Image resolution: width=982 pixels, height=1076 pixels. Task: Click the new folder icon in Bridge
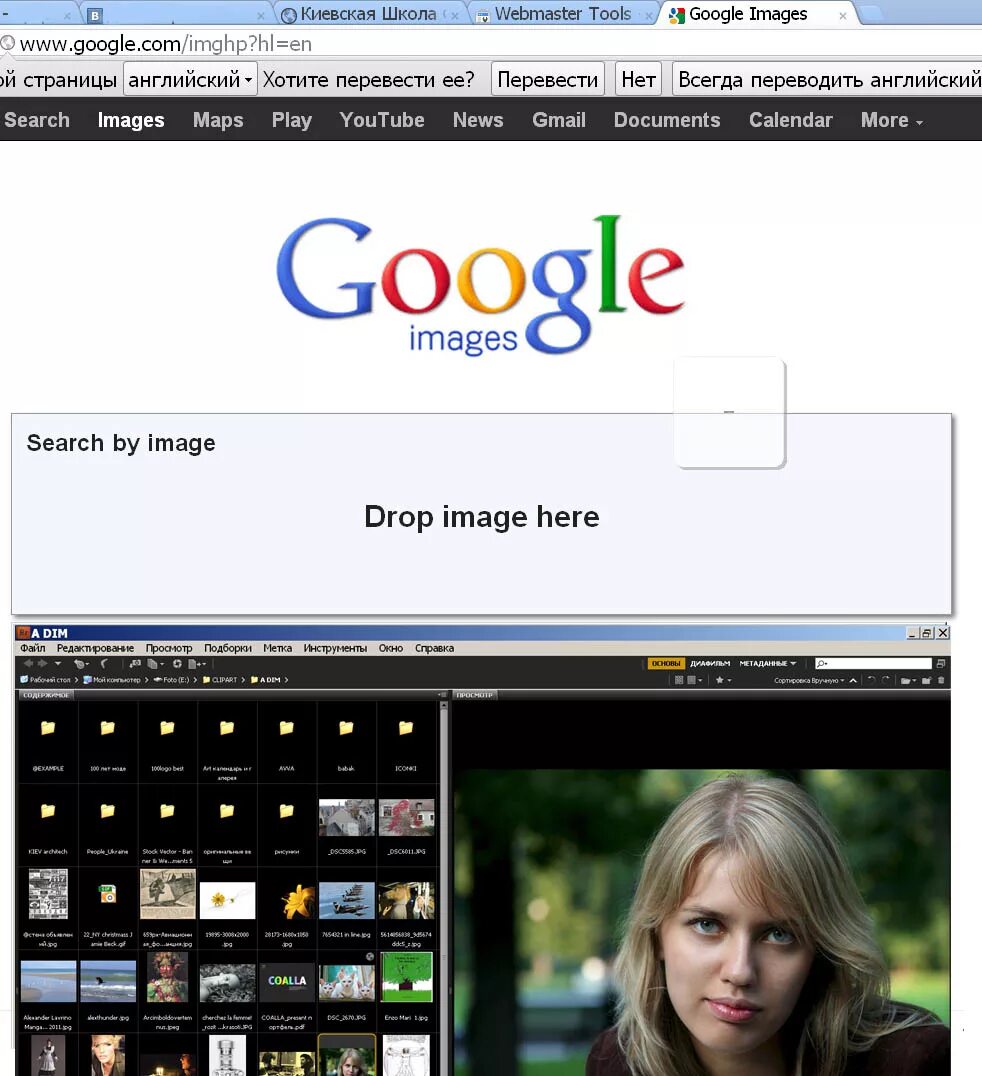pyautogui.click(x=926, y=681)
